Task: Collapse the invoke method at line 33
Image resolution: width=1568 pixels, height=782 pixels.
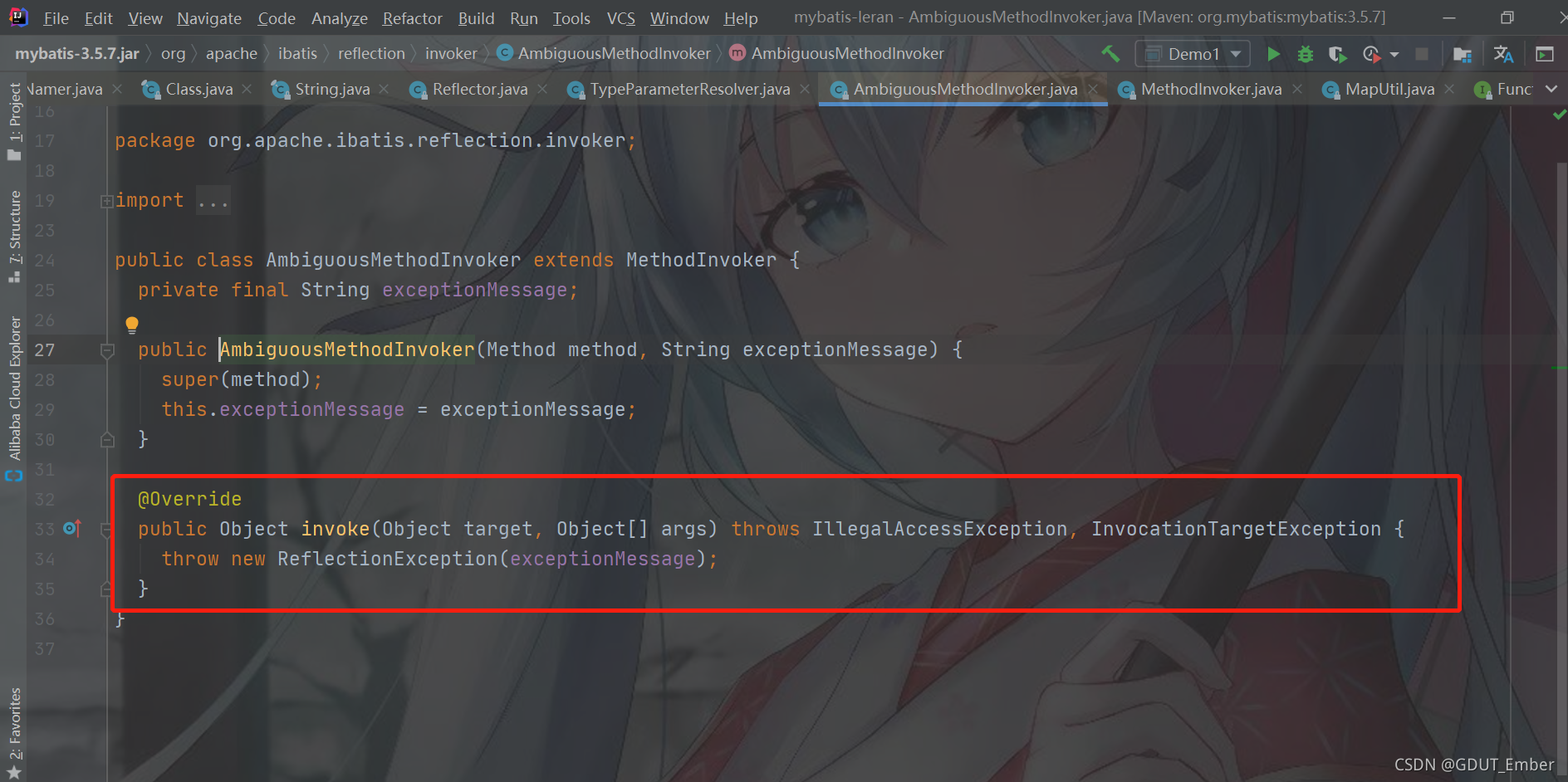Action: [x=106, y=530]
